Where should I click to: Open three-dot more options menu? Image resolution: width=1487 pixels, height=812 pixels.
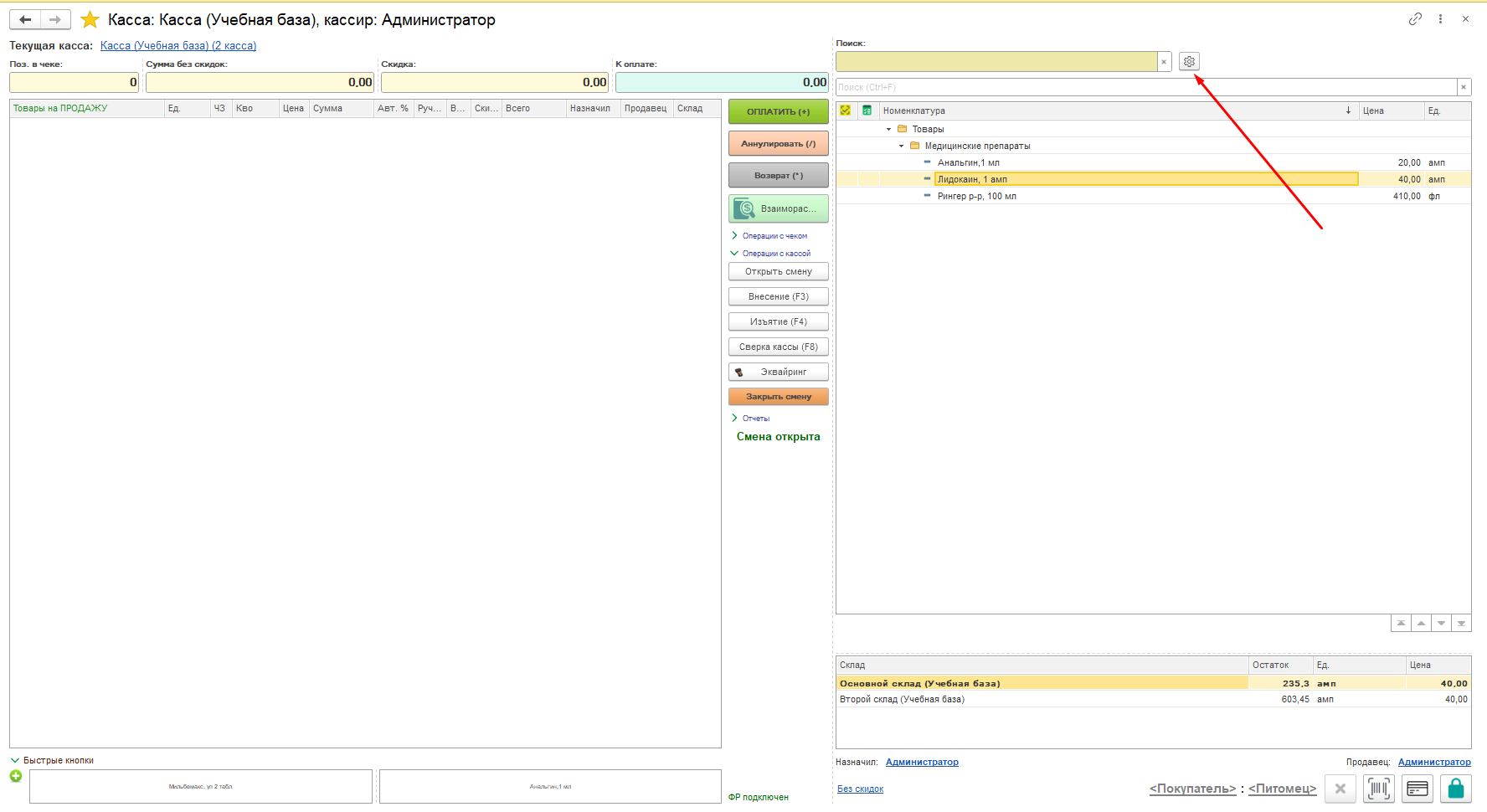point(1440,18)
